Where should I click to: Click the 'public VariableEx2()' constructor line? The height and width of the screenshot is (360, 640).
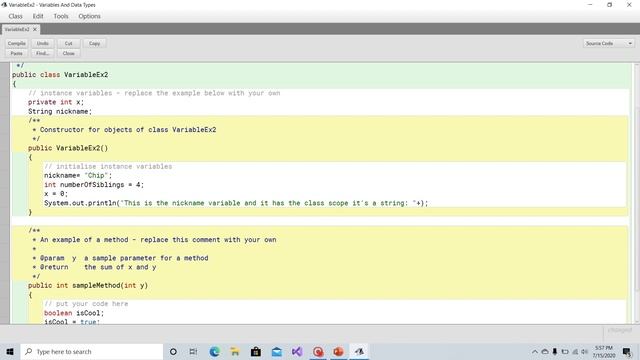[x=68, y=148]
